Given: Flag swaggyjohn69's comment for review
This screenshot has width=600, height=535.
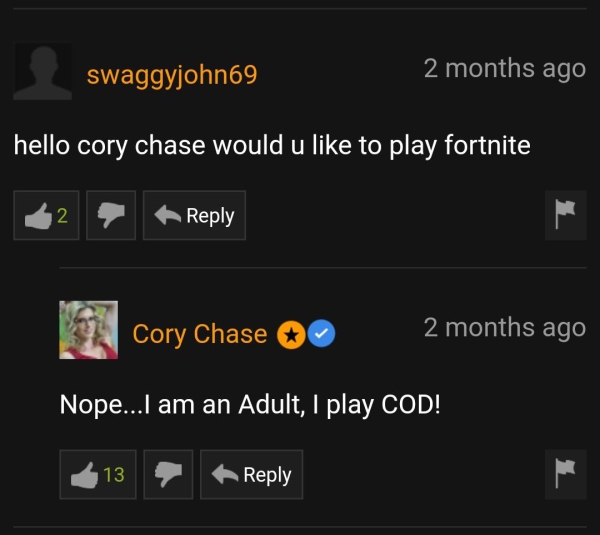Looking at the screenshot, I should (566, 215).
